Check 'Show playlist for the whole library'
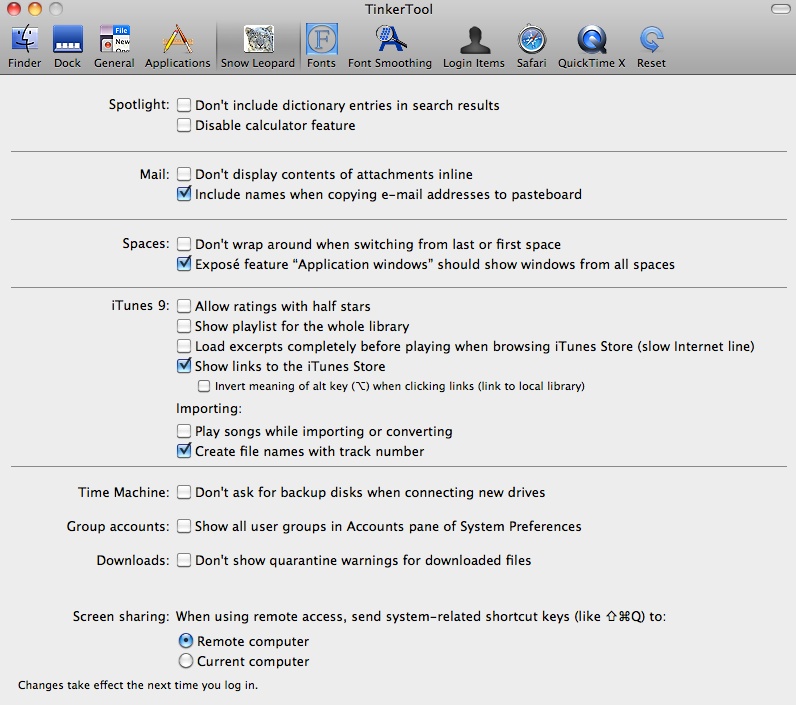The height and width of the screenshot is (705, 796). click(x=184, y=326)
